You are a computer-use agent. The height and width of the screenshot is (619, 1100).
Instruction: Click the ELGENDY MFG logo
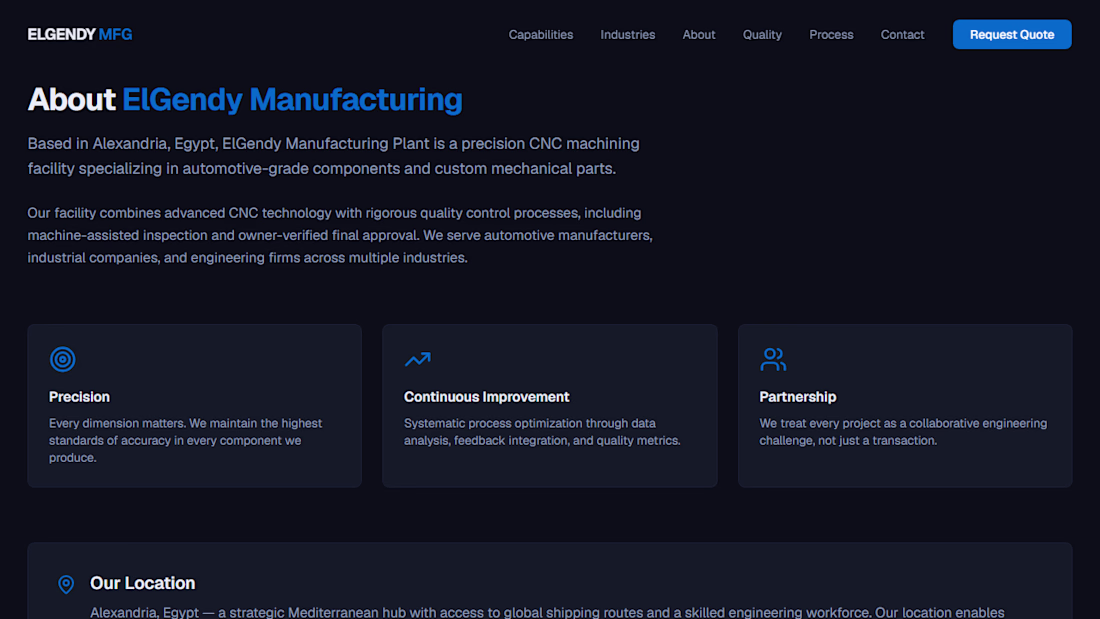coord(80,34)
